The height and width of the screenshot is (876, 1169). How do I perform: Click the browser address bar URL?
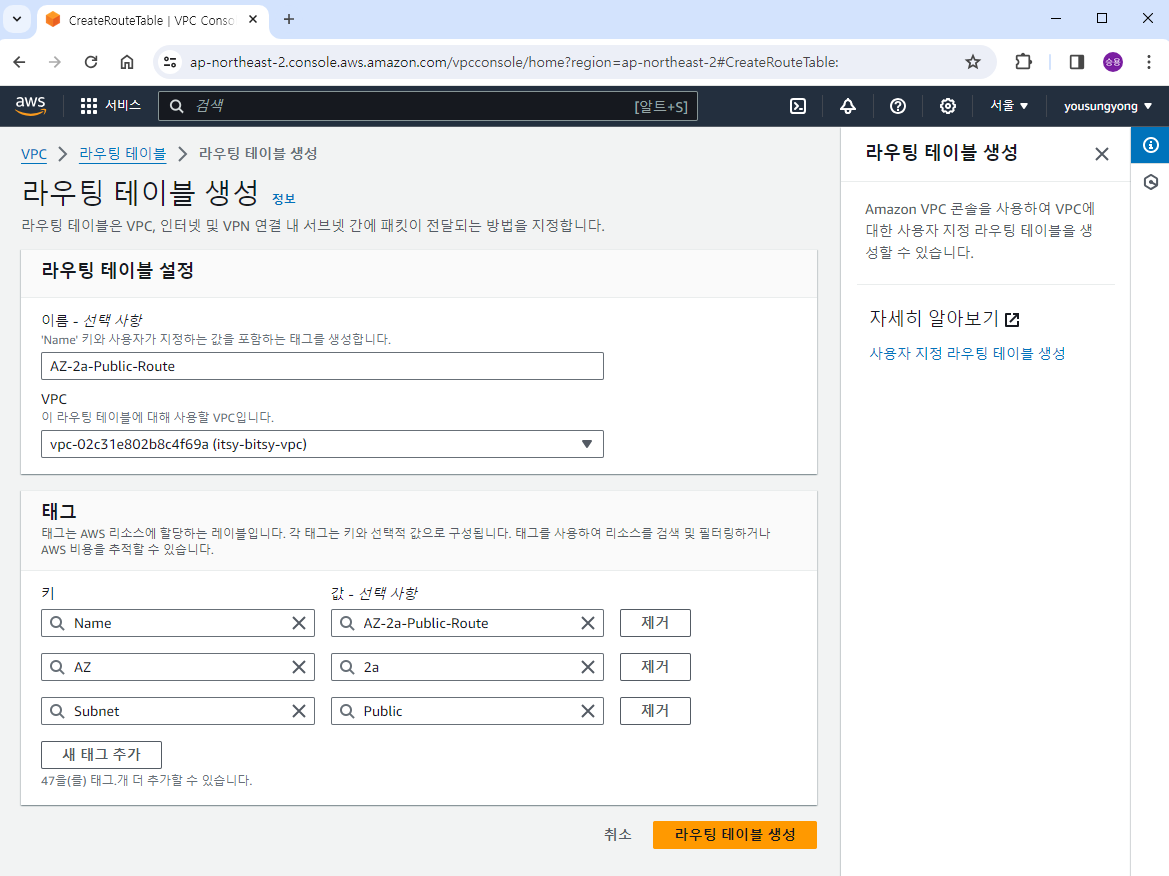click(x=514, y=62)
